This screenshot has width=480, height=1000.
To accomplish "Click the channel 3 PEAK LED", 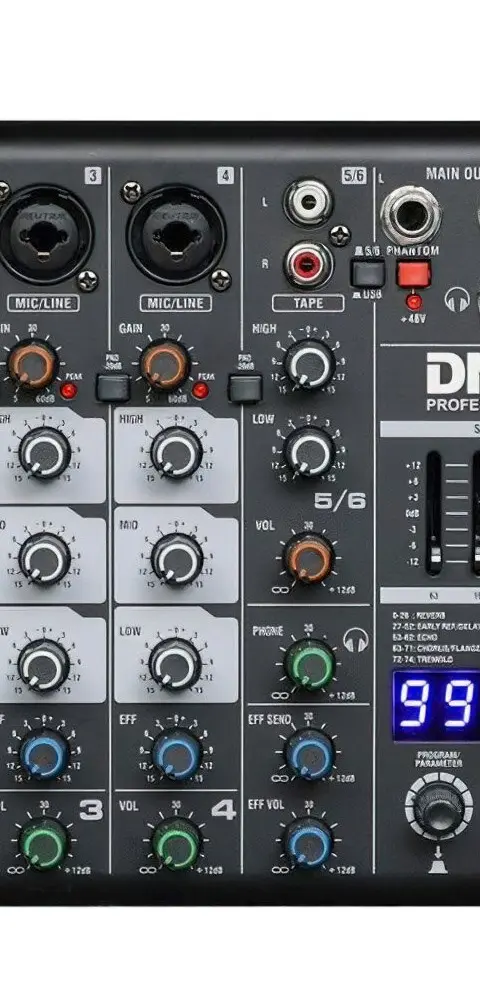I will coord(68,390).
